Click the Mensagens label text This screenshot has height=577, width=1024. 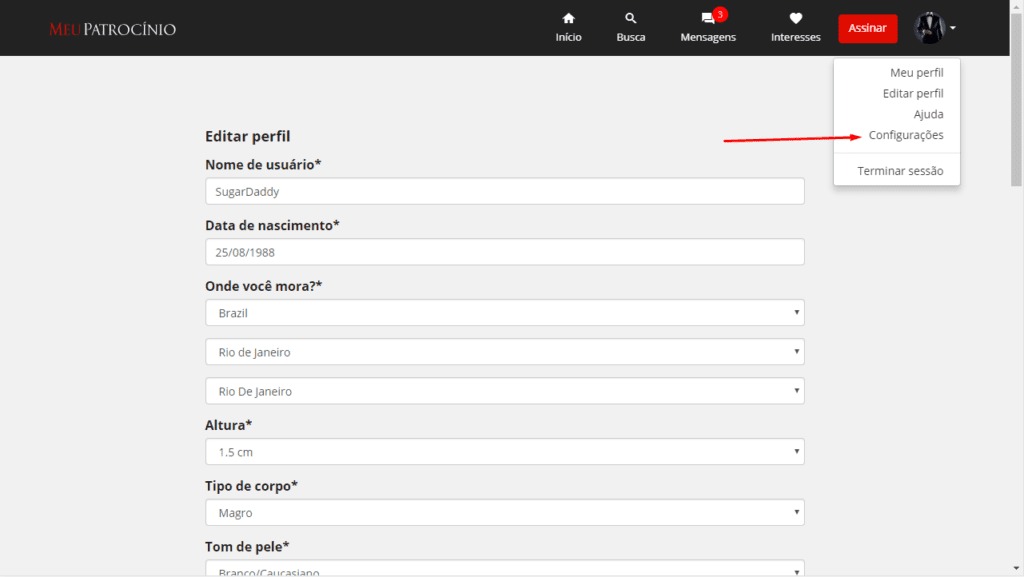click(x=708, y=37)
